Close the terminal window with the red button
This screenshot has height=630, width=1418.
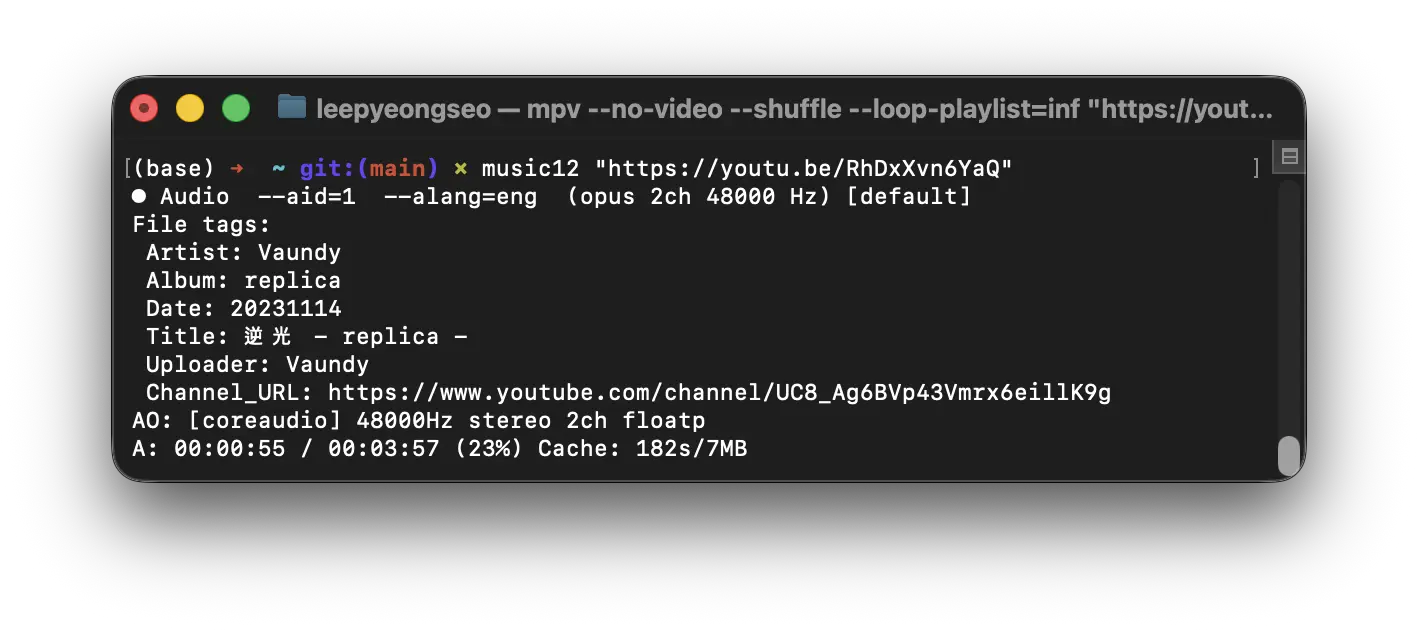tap(144, 108)
